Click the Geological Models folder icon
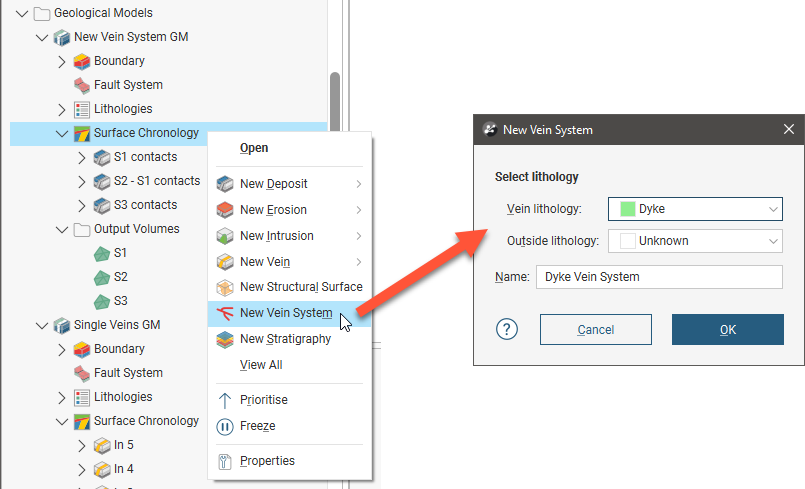Viewport: 805px width, 489px height. point(42,13)
